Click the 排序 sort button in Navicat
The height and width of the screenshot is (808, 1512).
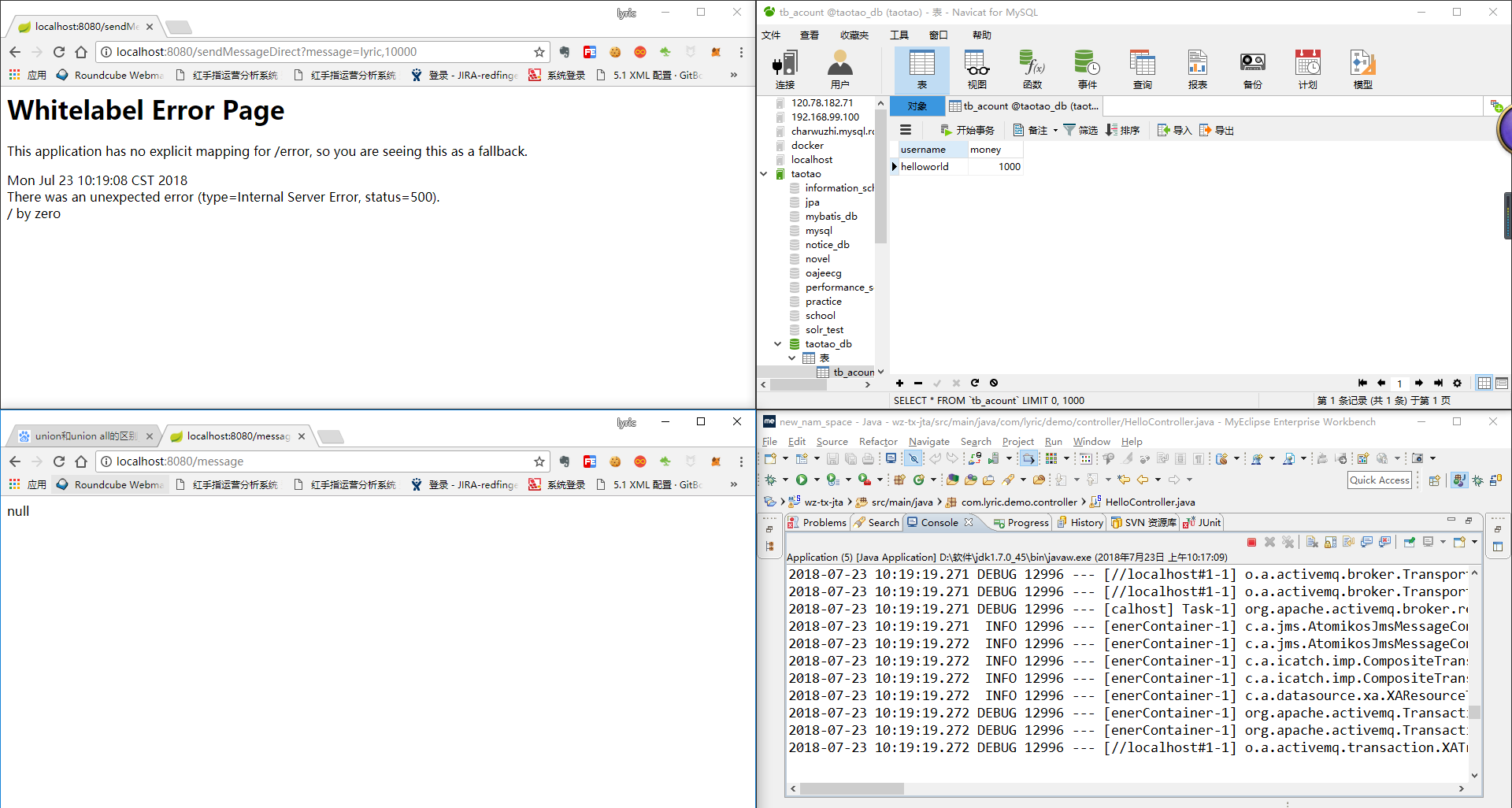tap(1122, 131)
